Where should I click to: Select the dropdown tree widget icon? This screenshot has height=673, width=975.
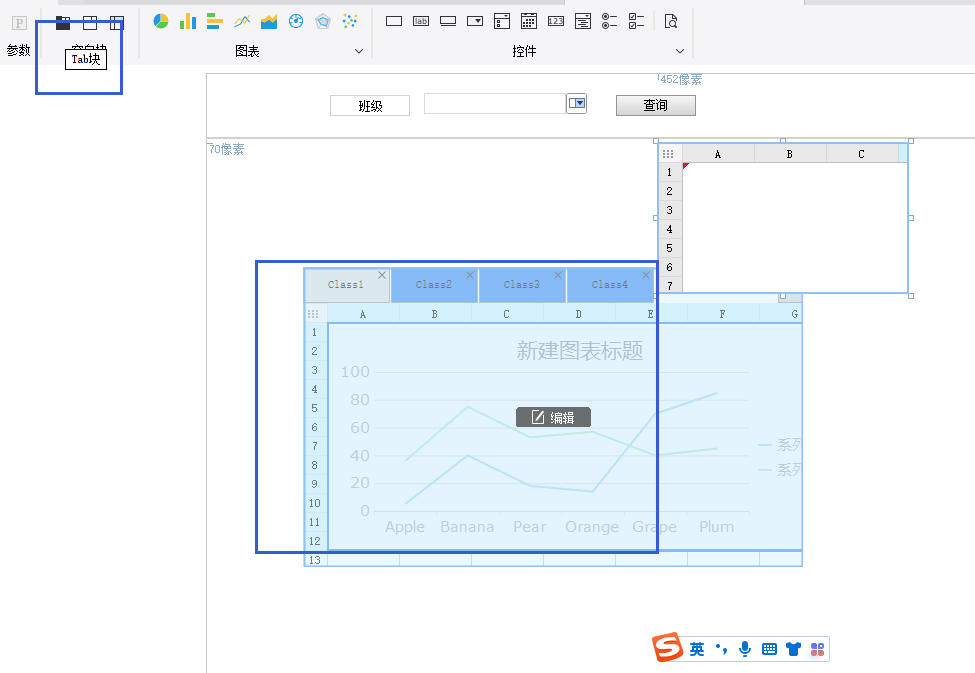pyautogui.click(x=502, y=21)
